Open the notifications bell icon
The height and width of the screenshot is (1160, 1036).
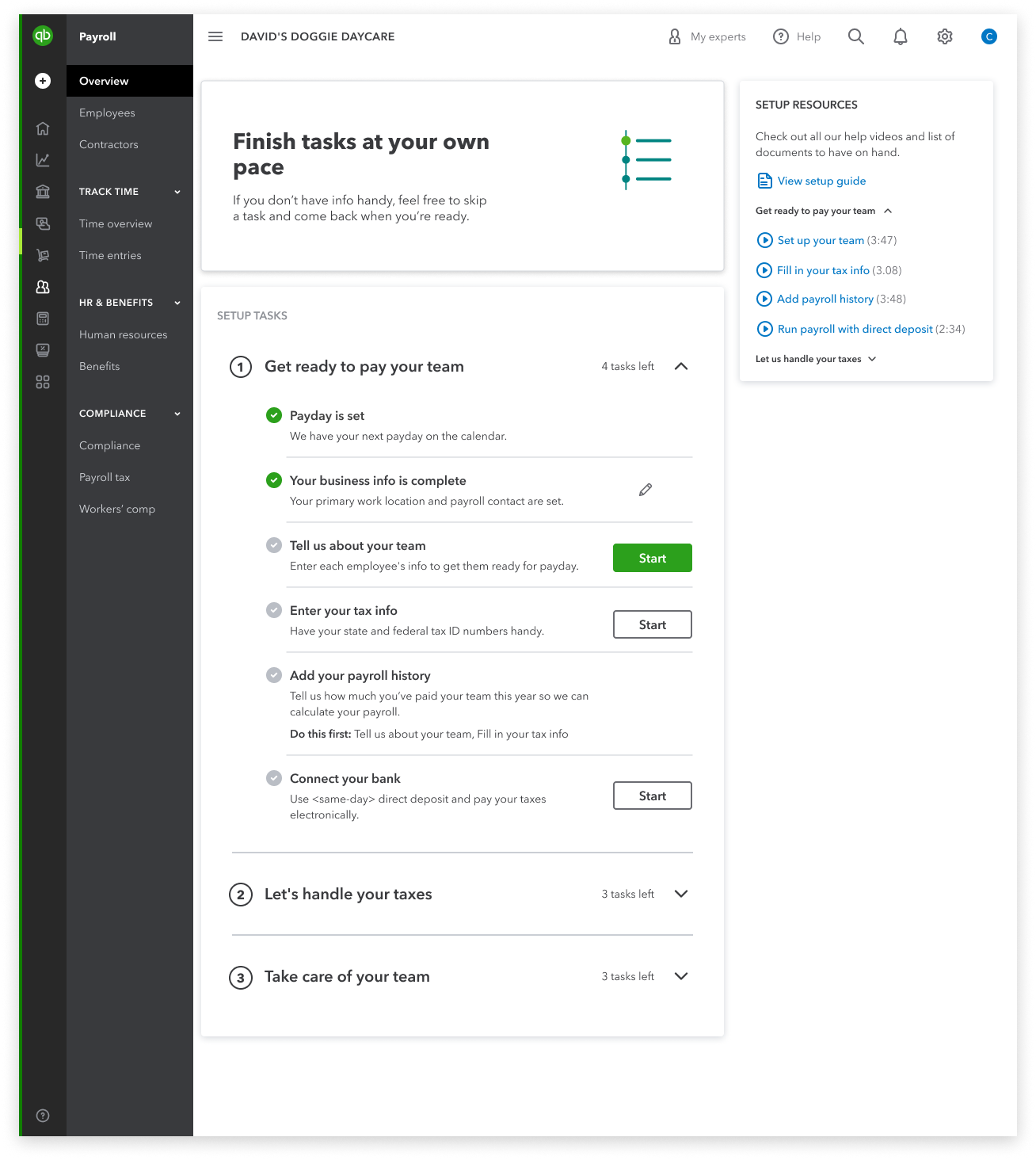901,36
